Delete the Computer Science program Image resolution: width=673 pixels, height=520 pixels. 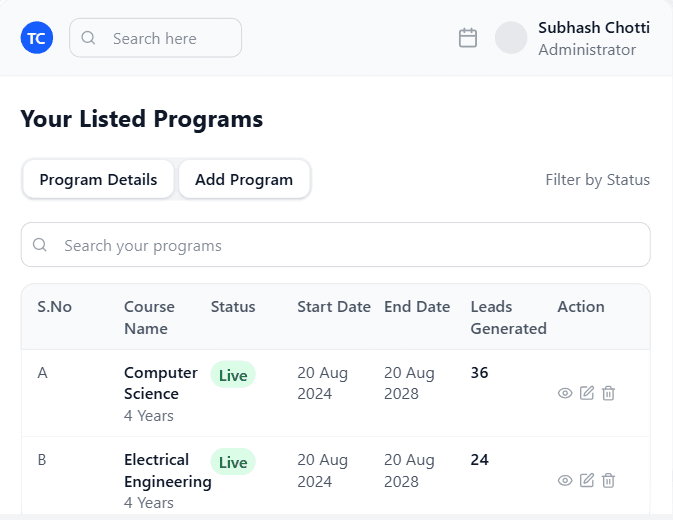pyautogui.click(x=608, y=393)
